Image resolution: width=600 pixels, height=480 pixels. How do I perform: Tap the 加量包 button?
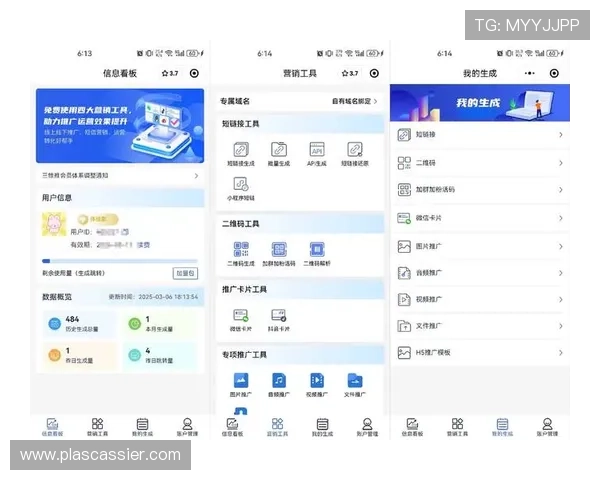(185, 273)
